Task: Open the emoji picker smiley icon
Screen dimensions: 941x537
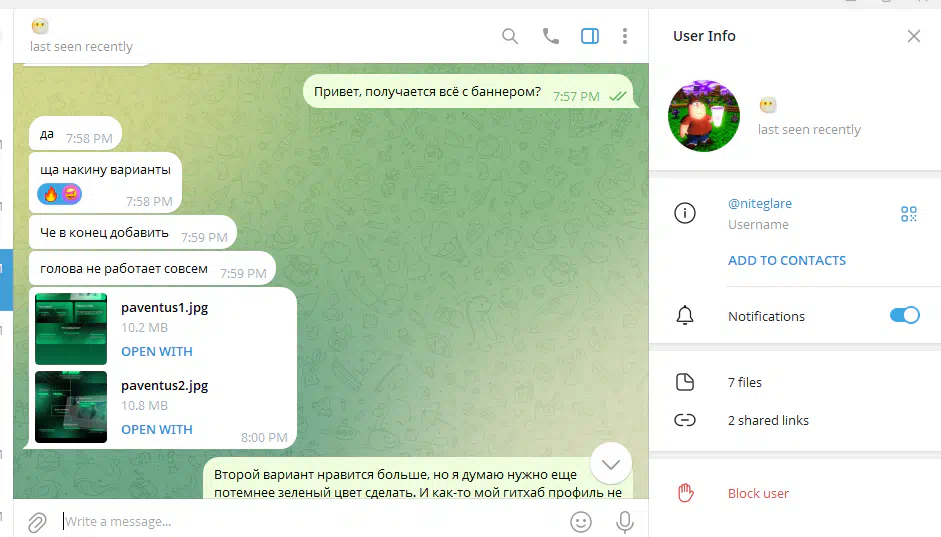Action: point(580,521)
